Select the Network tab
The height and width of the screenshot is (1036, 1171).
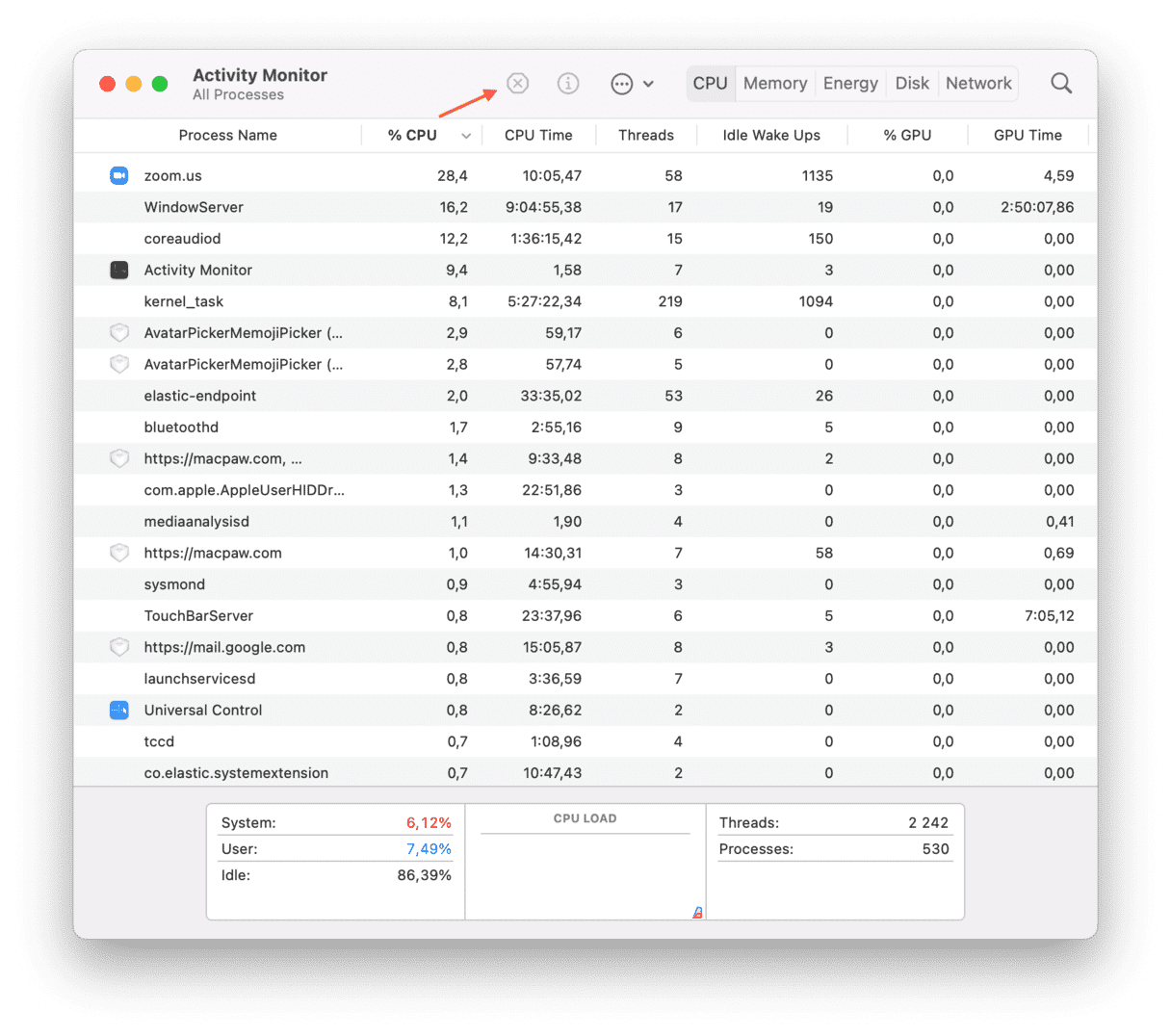978,84
